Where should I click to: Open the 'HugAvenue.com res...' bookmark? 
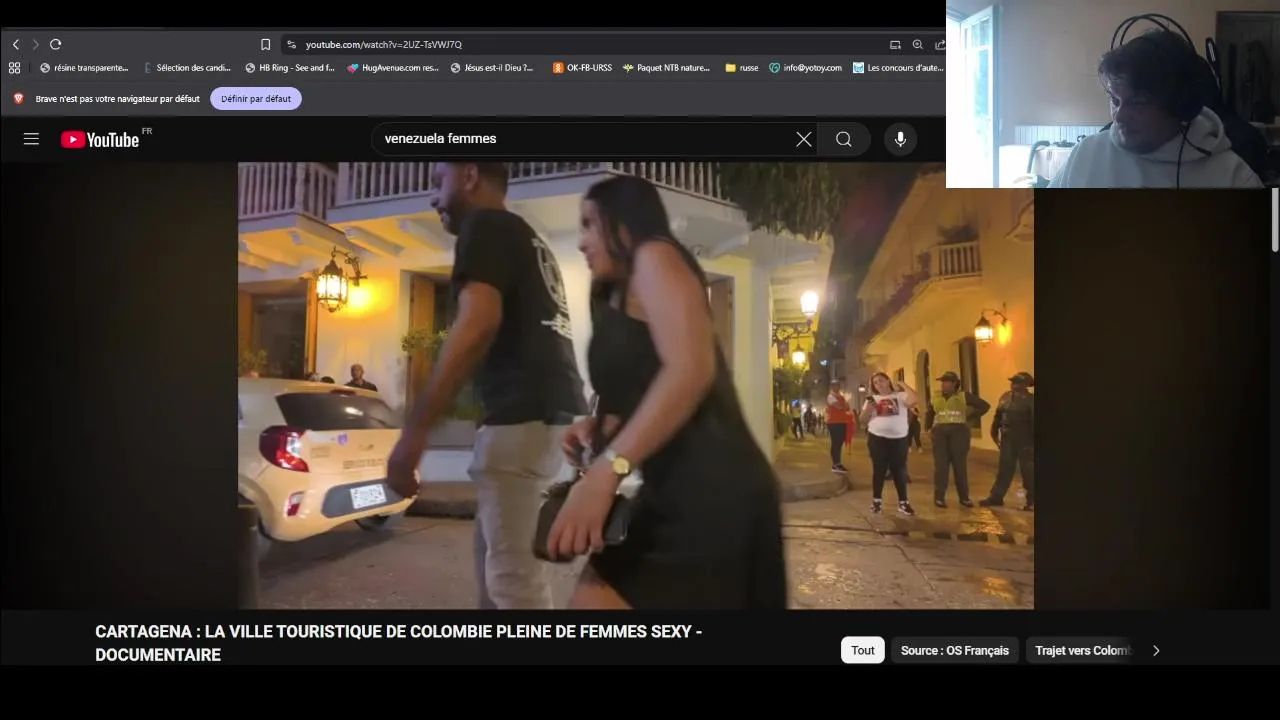[x=393, y=68]
